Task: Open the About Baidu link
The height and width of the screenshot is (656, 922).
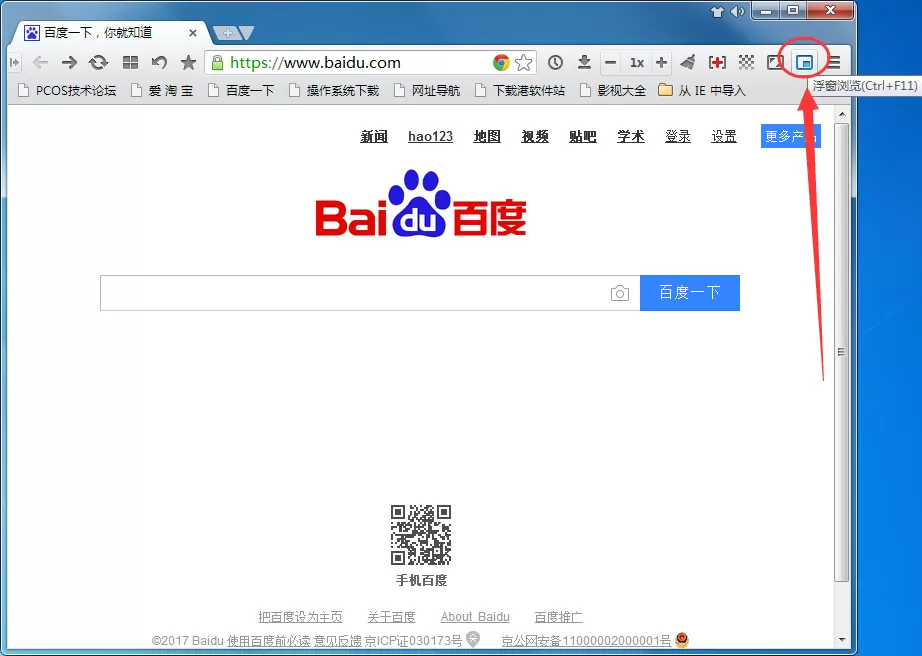Action: click(475, 617)
